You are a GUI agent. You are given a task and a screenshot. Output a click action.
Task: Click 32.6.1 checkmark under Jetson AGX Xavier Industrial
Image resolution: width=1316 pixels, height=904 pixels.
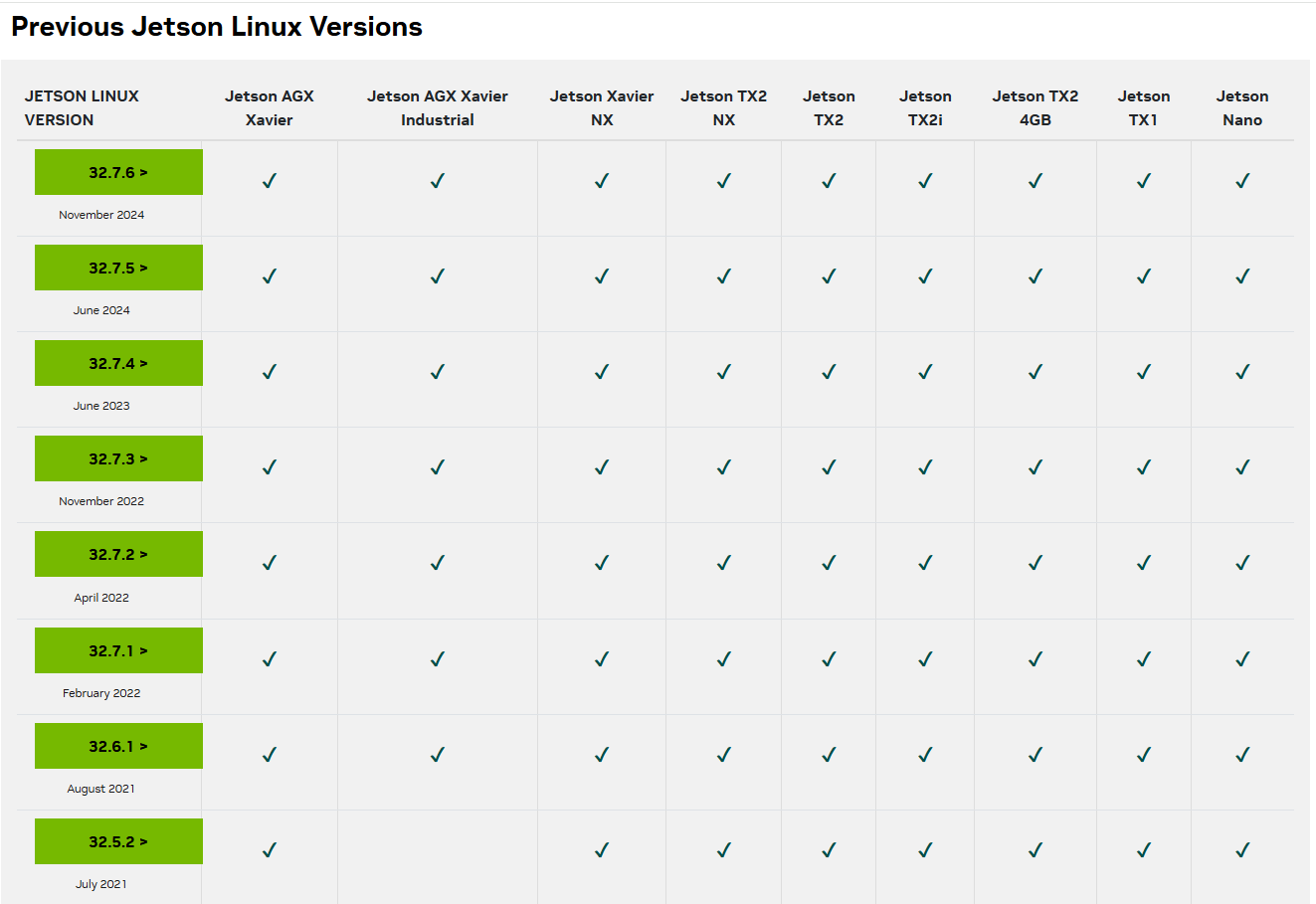pyautogui.click(x=438, y=755)
